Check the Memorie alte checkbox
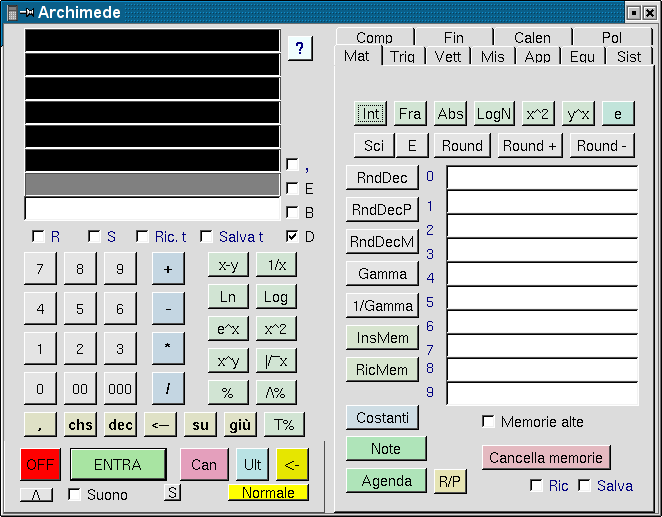Image resolution: width=662 pixels, height=517 pixels. pos(488,422)
